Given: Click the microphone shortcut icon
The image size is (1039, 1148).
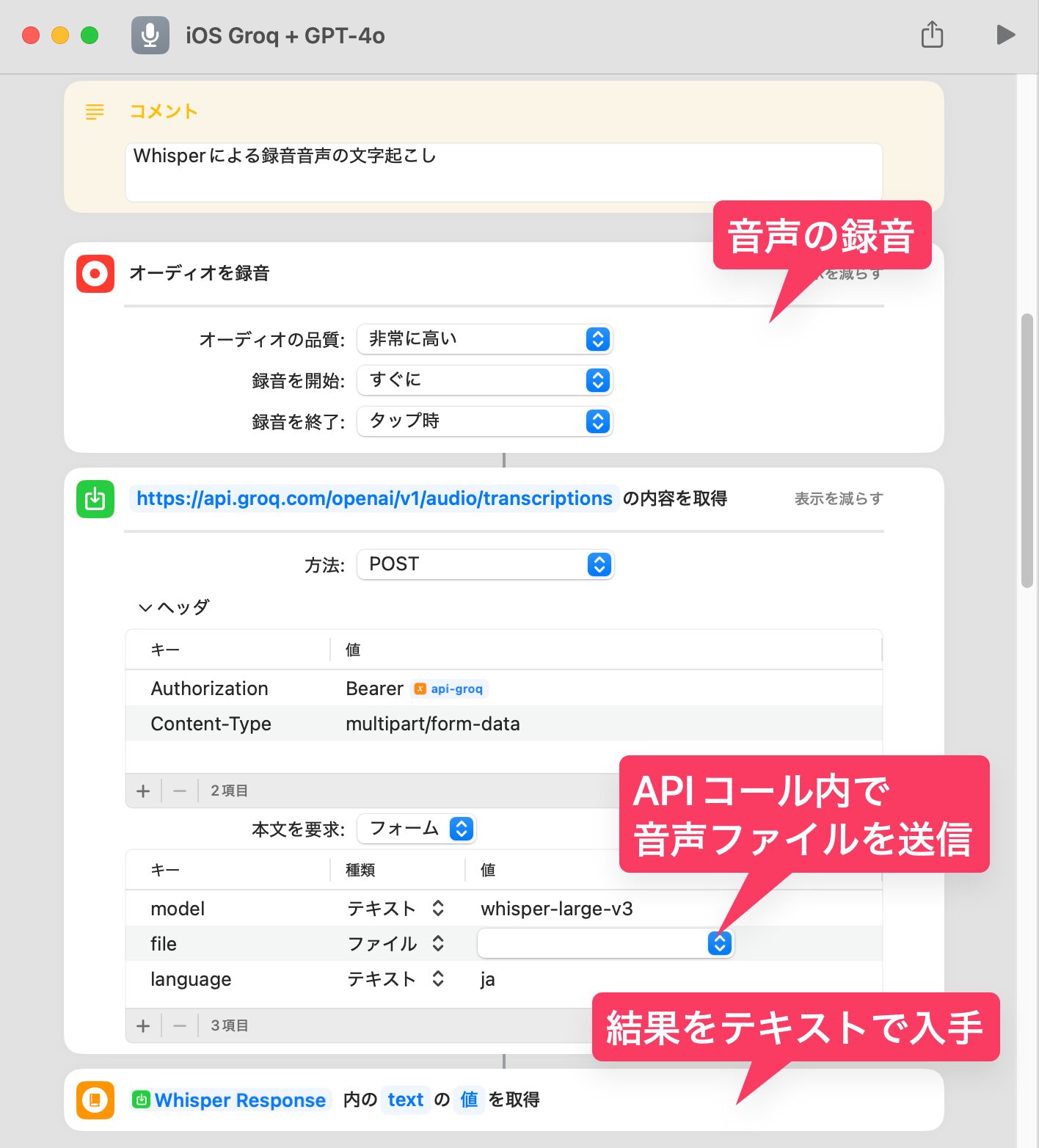Looking at the screenshot, I should point(150,35).
